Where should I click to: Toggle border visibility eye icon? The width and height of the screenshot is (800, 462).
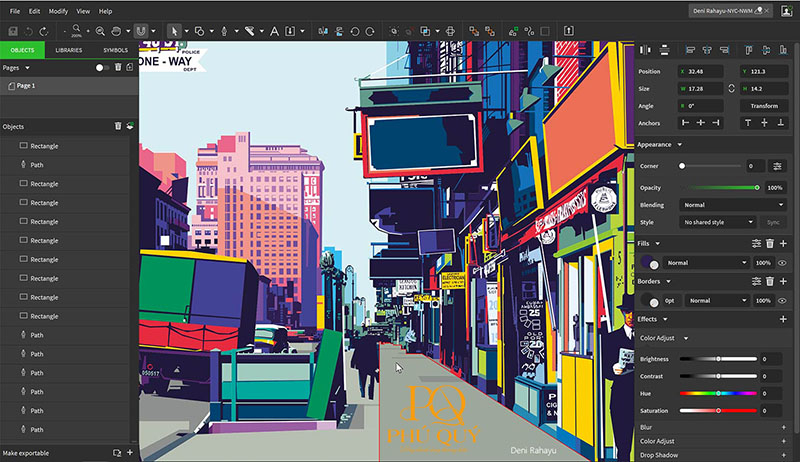(783, 300)
